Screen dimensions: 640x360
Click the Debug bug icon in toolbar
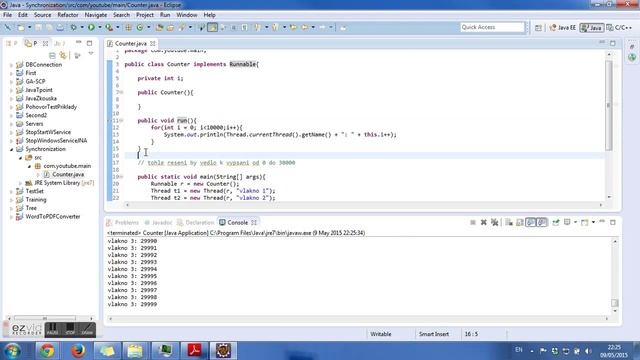point(73,27)
